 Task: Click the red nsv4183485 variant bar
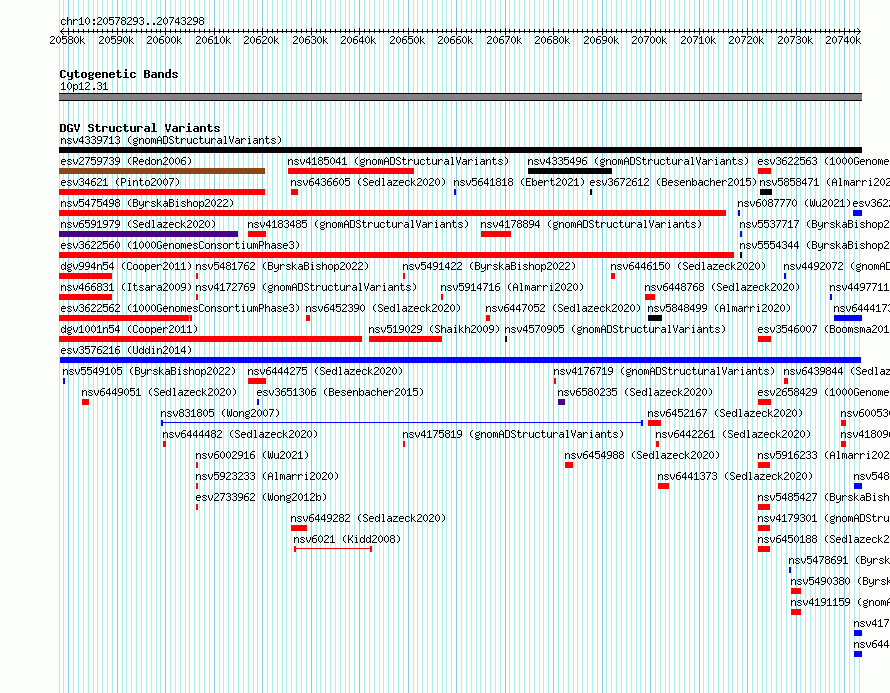(257, 234)
